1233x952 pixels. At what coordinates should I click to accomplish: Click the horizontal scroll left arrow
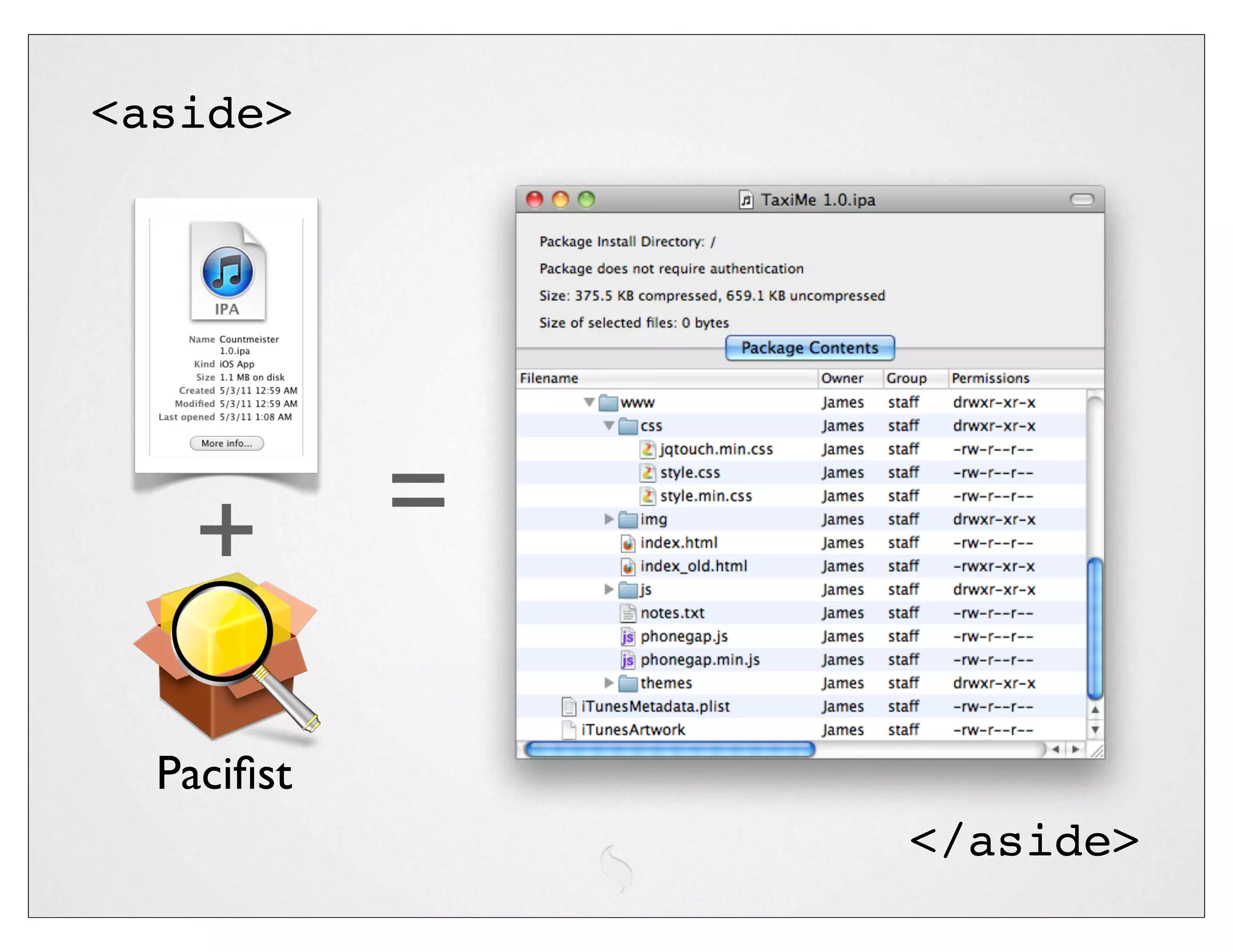click(1055, 750)
